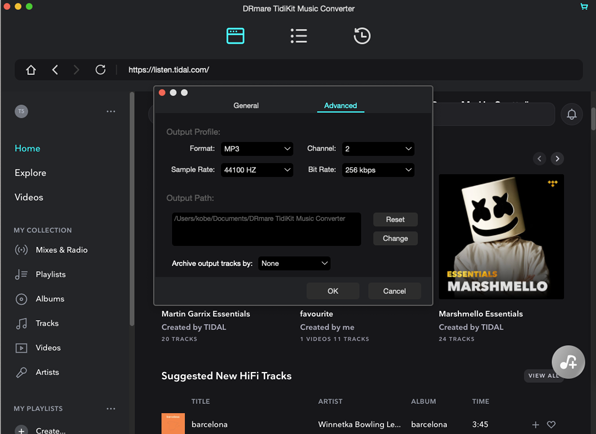Go to Home in sidebar

27,148
